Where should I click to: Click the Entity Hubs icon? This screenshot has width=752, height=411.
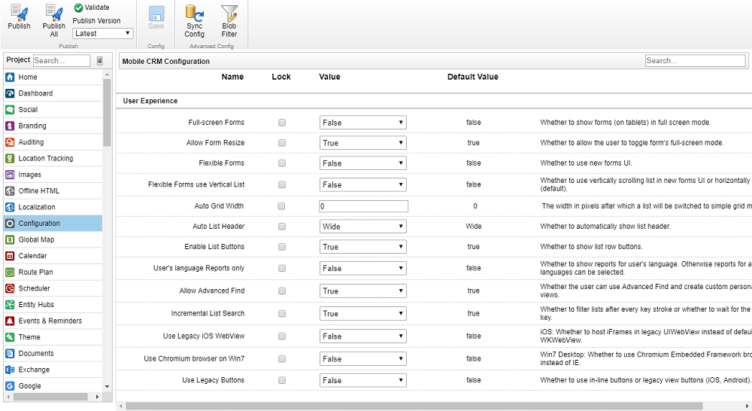10,305
